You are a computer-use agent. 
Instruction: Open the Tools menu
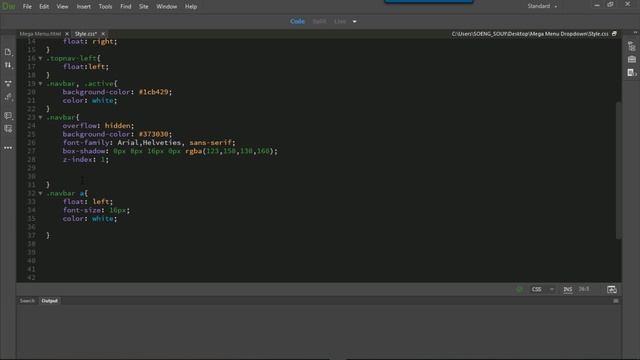(105, 7)
